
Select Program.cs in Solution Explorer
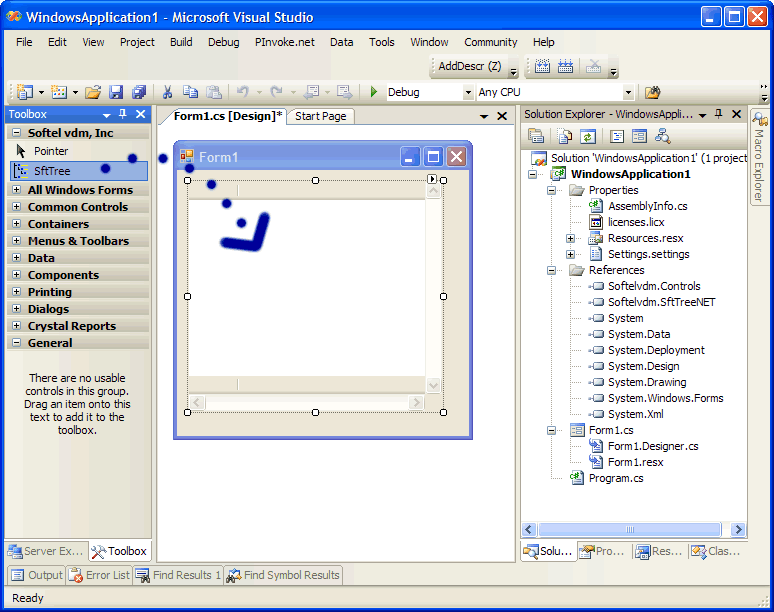616,478
